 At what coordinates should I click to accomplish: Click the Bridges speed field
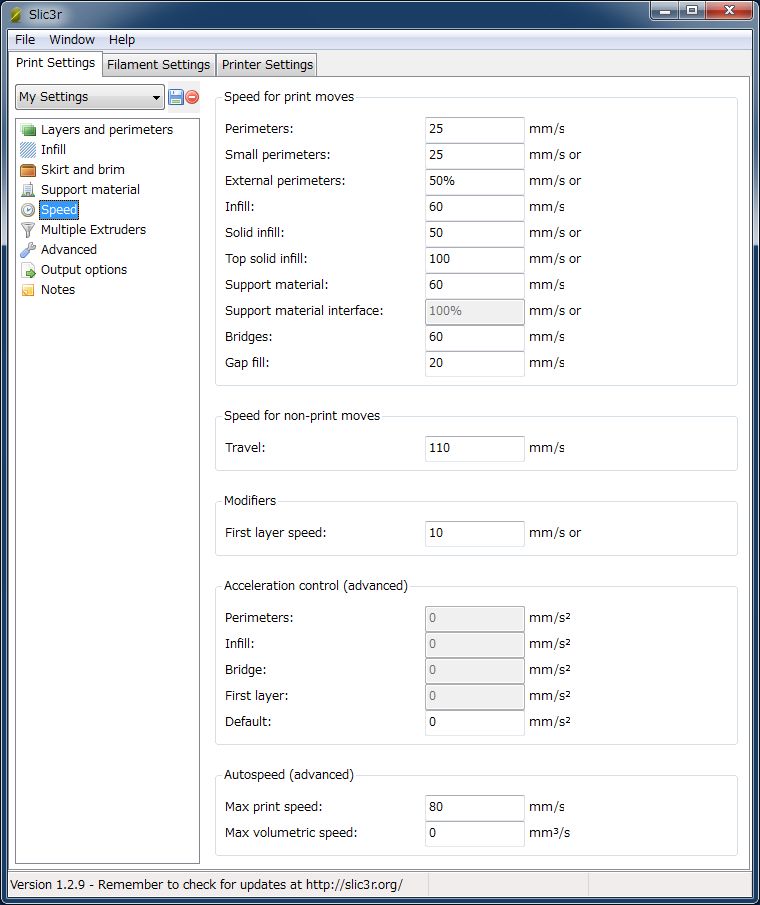474,337
